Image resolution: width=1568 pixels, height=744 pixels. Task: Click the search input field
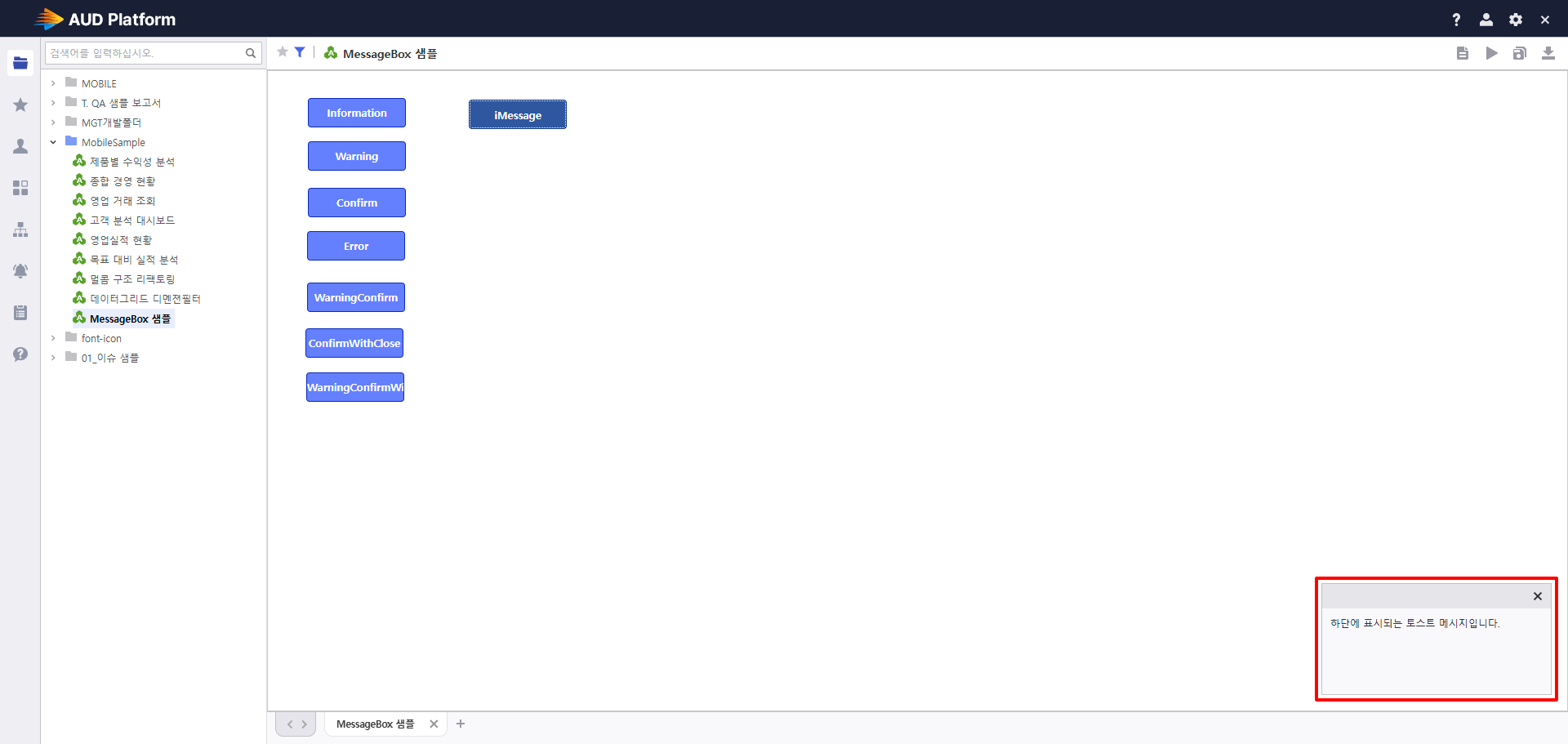click(x=145, y=53)
